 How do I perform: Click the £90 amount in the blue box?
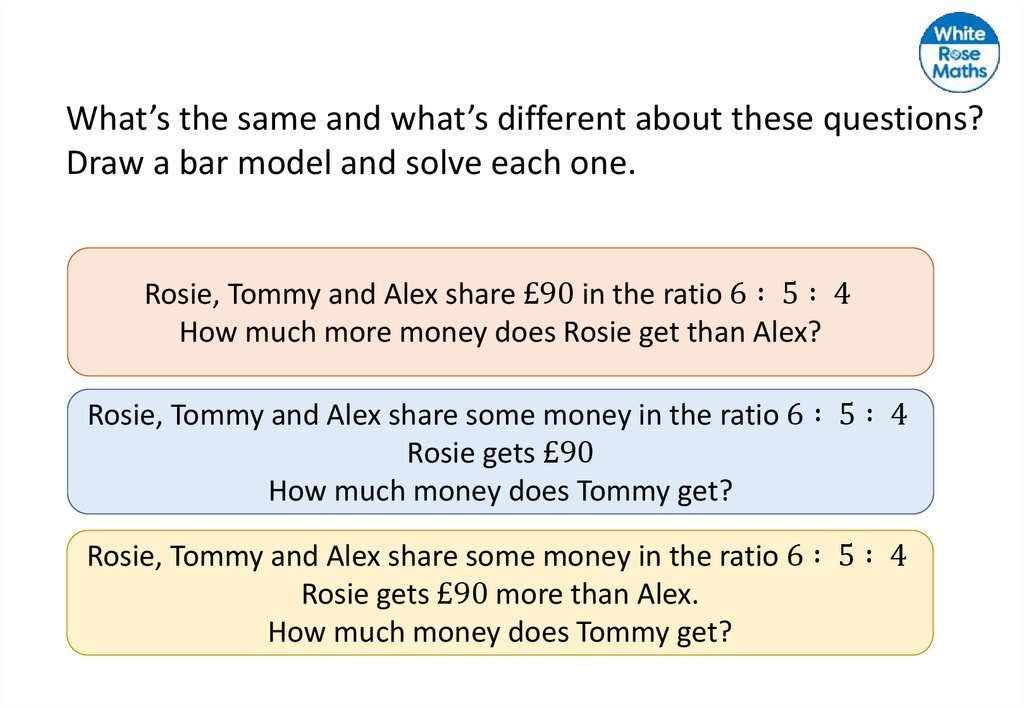tap(569, 453)
